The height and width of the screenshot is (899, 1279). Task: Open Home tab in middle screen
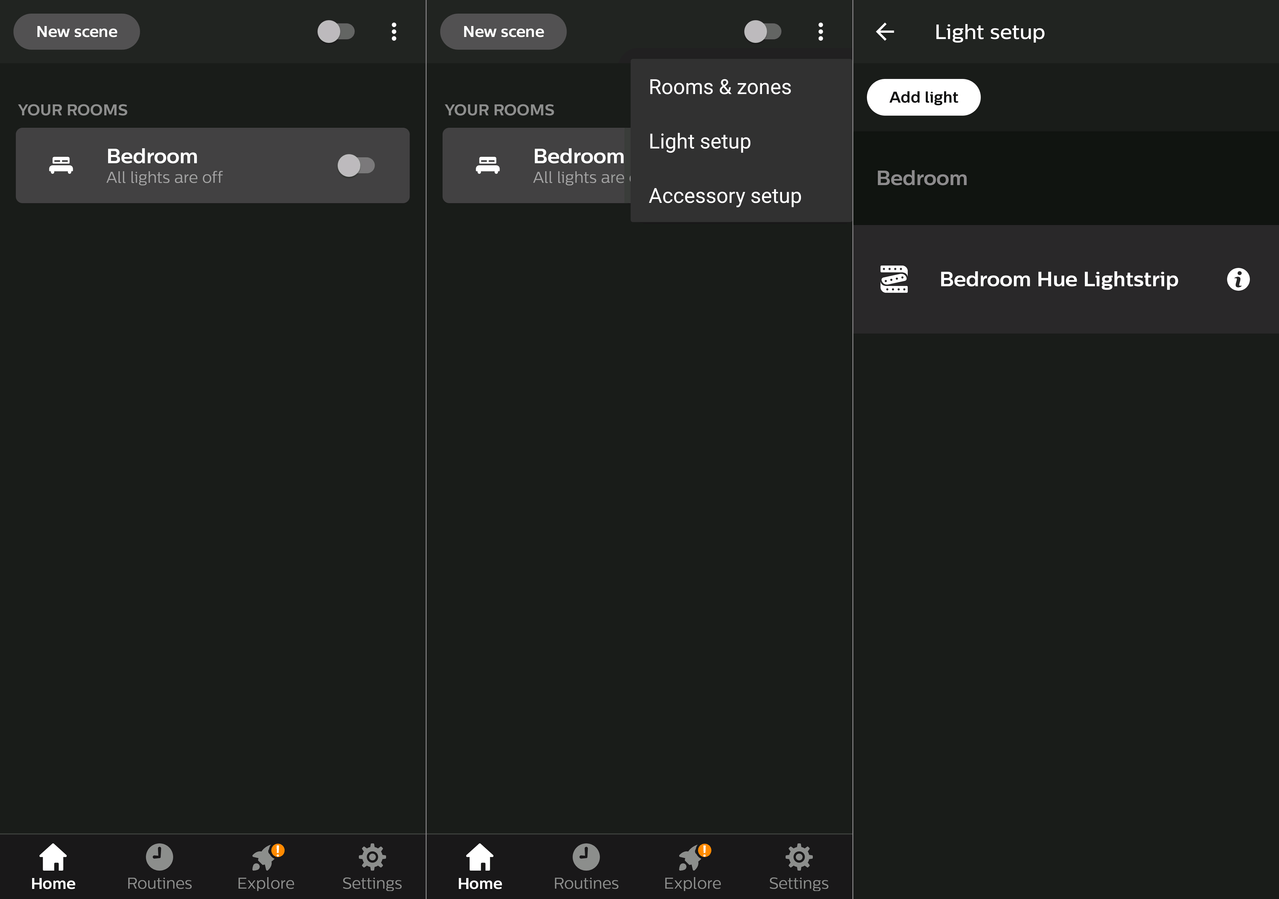pyautogui.click(x=480, y=867)
